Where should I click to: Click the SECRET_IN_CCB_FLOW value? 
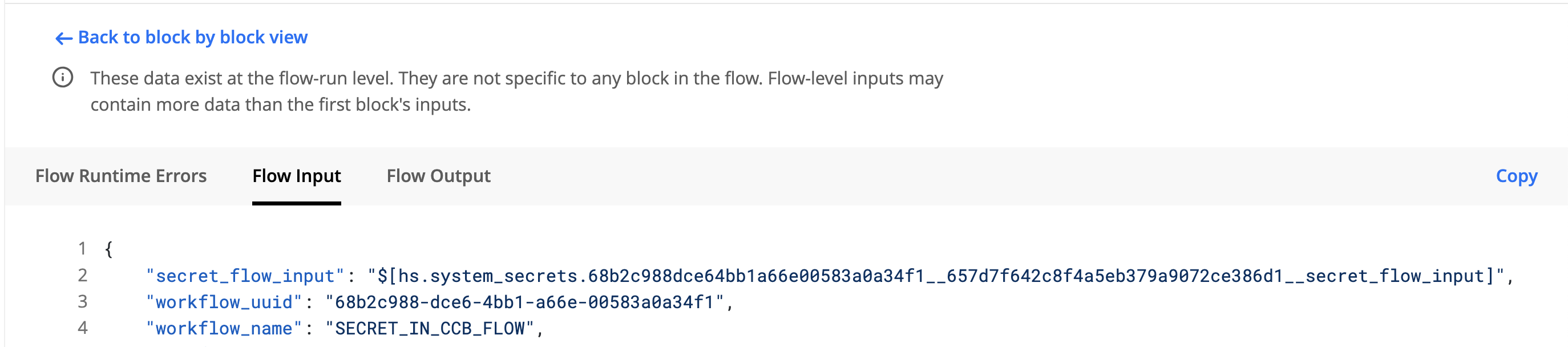pyautogui.click(x=430, y=329)
